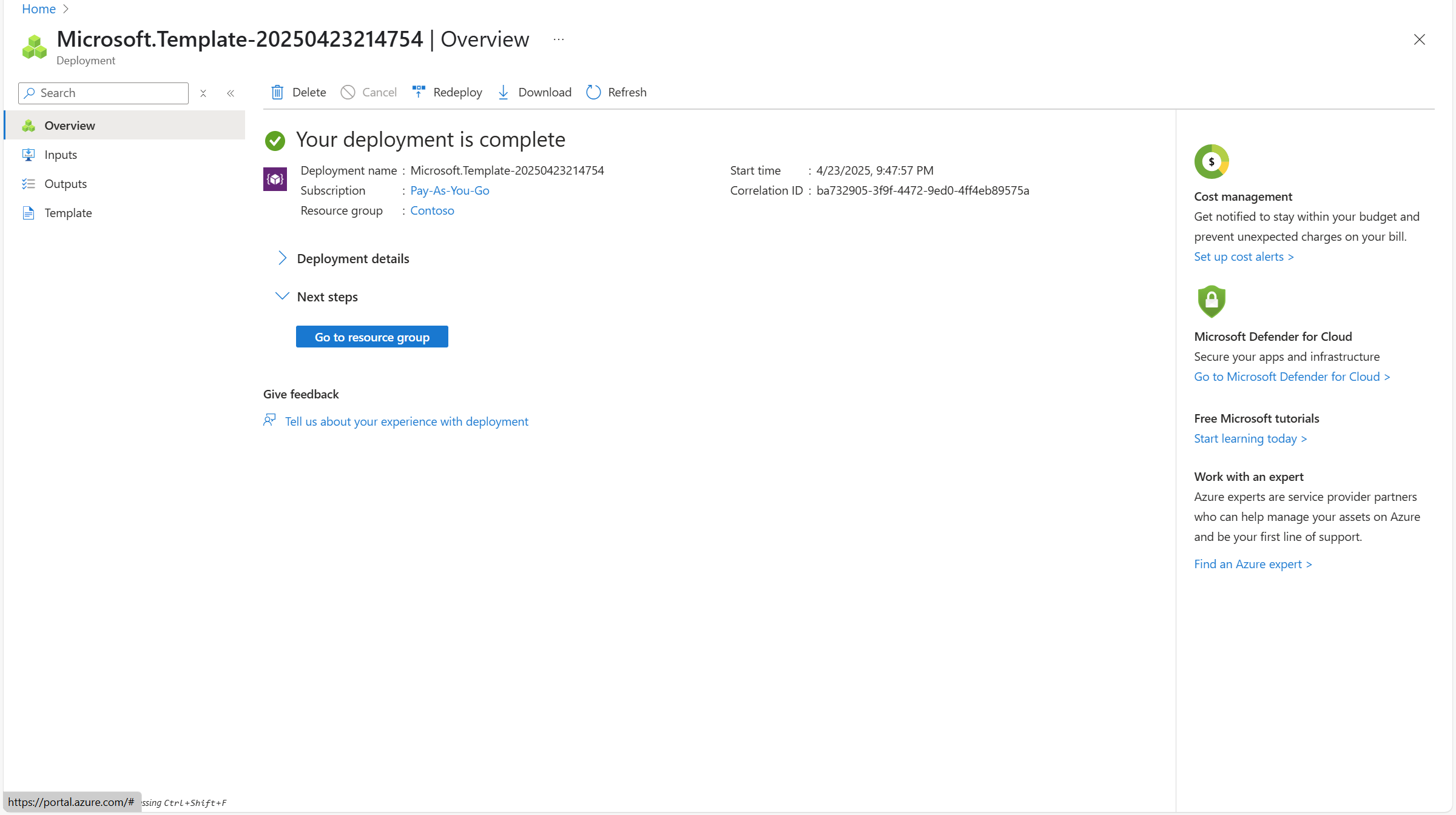Click the green success checkmark icon
1456x815 pixels.
(275, 140)
